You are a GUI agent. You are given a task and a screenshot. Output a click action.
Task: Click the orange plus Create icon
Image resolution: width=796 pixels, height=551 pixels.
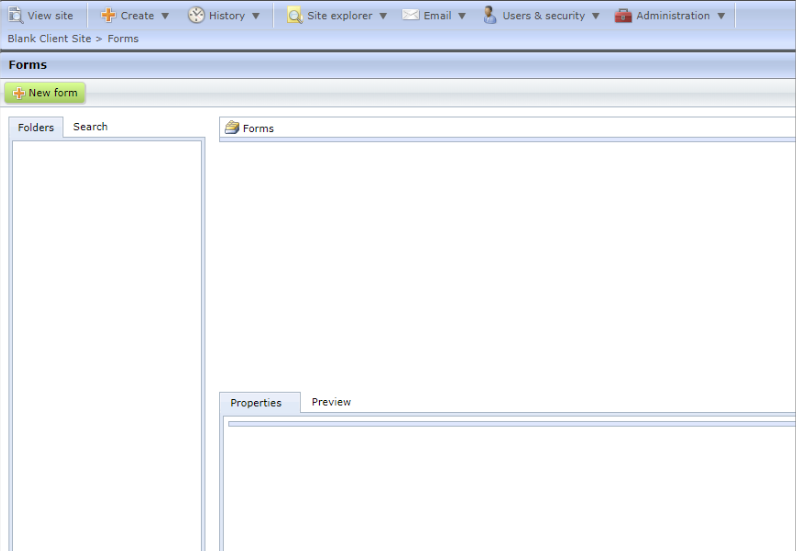tap(108, 15)
